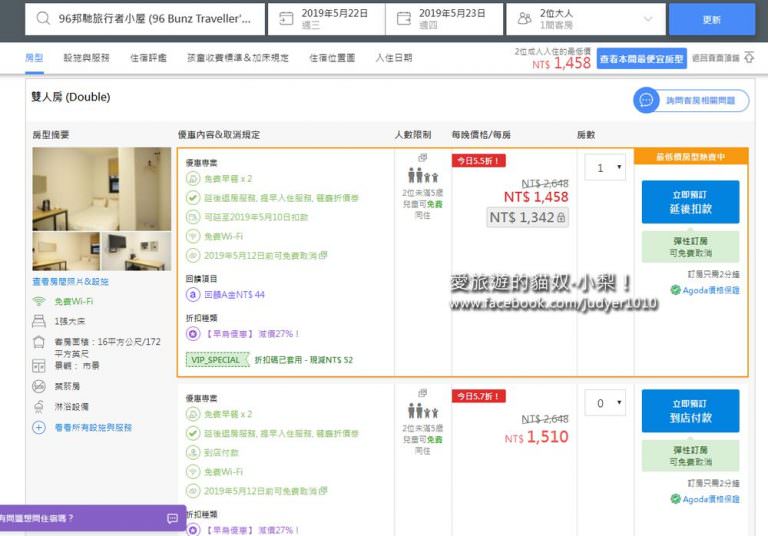The image size is (768, 536).
Task: Click the 查看房間照片&說明 link
Action: [70, 282]
